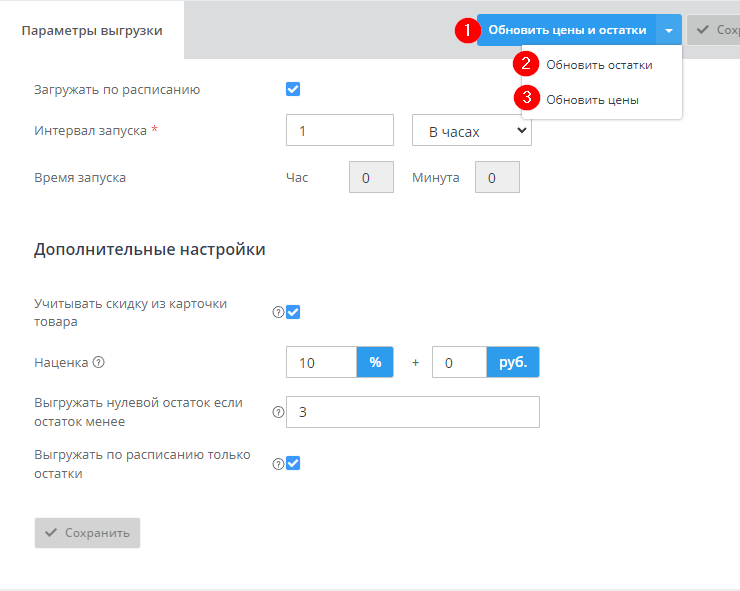Disable Выгружать по расписанию только остатки checkbox
The width and height of the screenshot is (740, 591).
293,463
